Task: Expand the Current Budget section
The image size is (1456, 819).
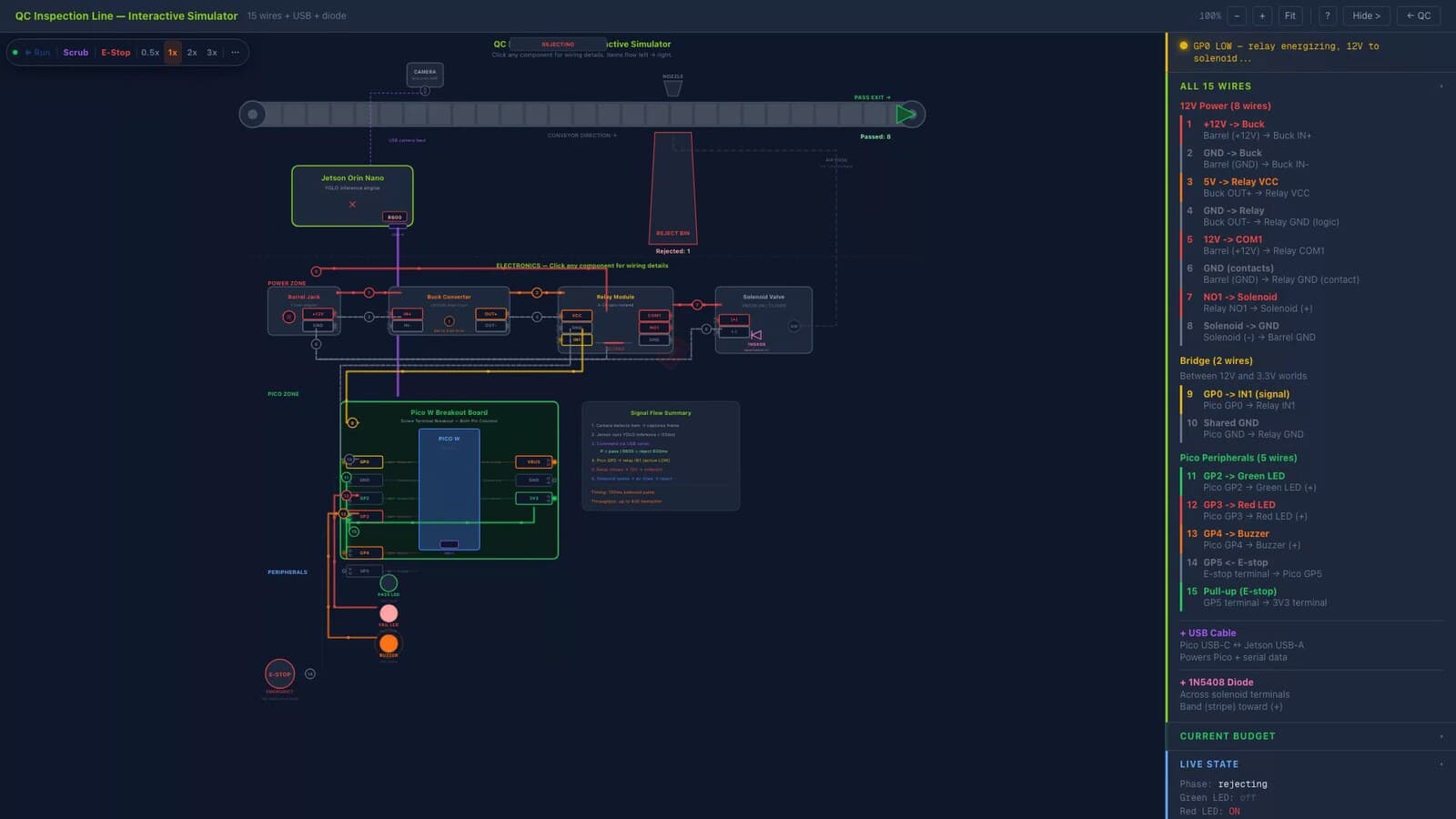Action: click(1310, 736)
